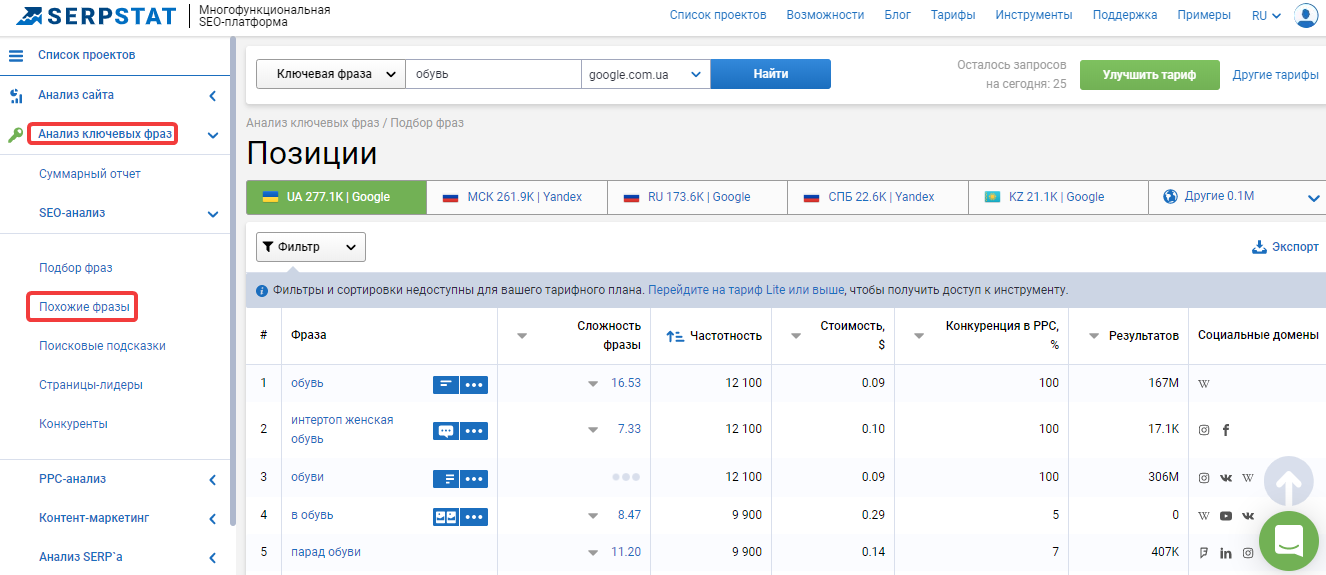This screenshot has height=575, width=1326.
Task: Expand the google.com.ua search engine dropdown
Action: tap(646, 74)
